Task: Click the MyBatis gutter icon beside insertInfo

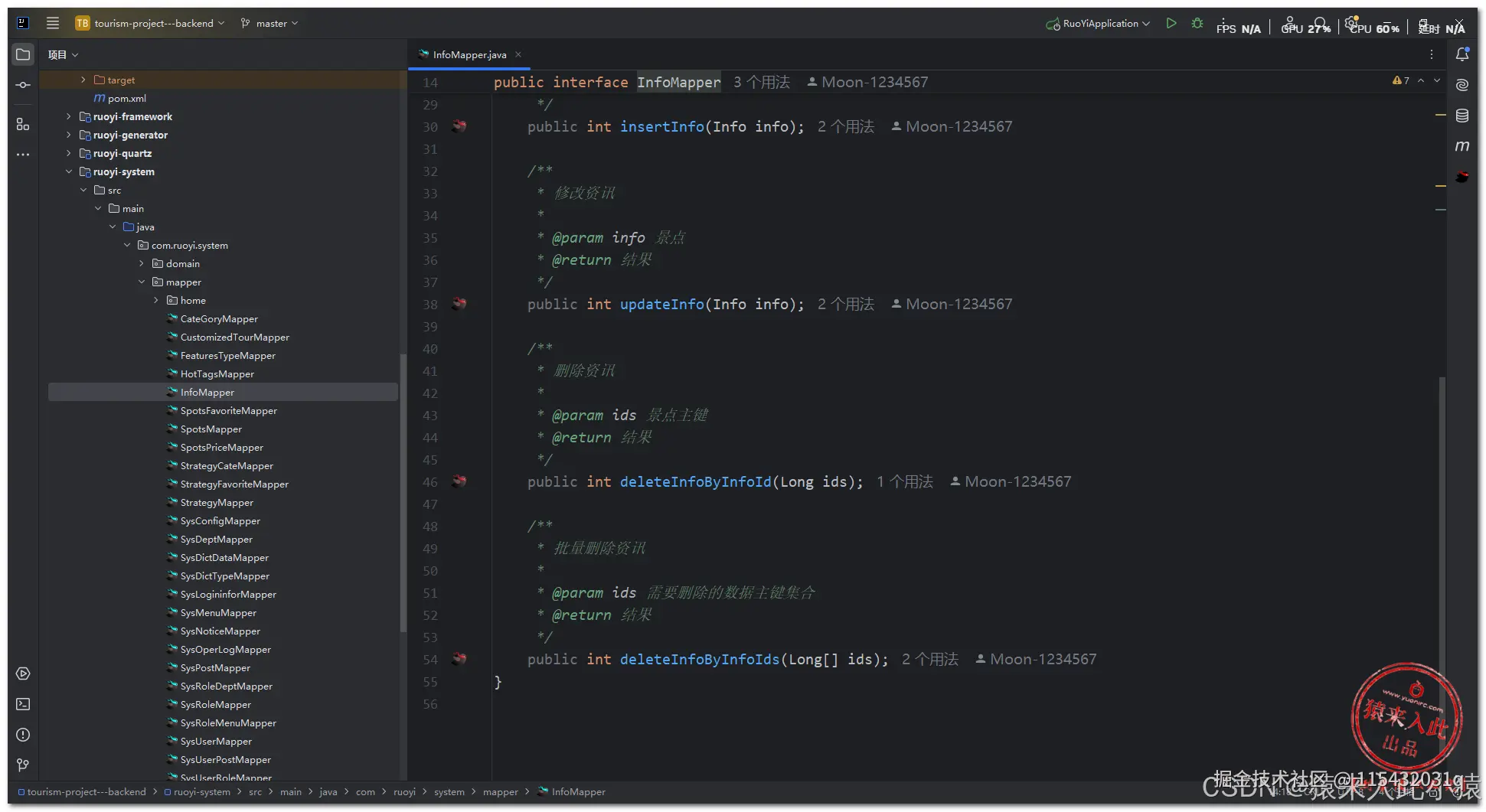Action: click(459, 126)
